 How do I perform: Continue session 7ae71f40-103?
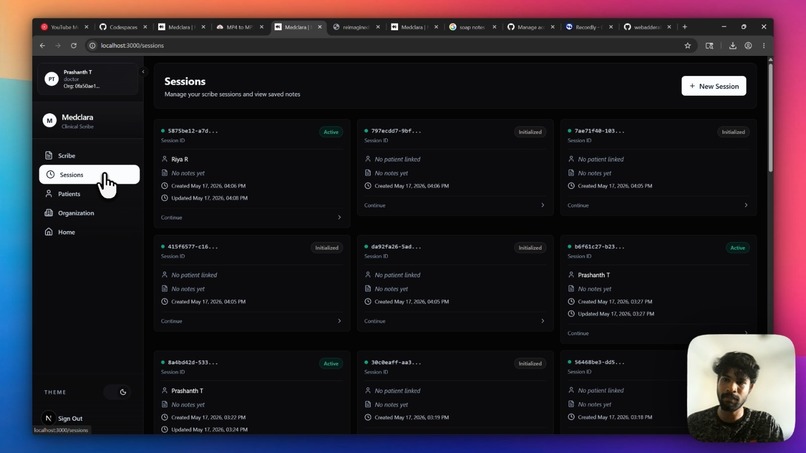point(578,205)
